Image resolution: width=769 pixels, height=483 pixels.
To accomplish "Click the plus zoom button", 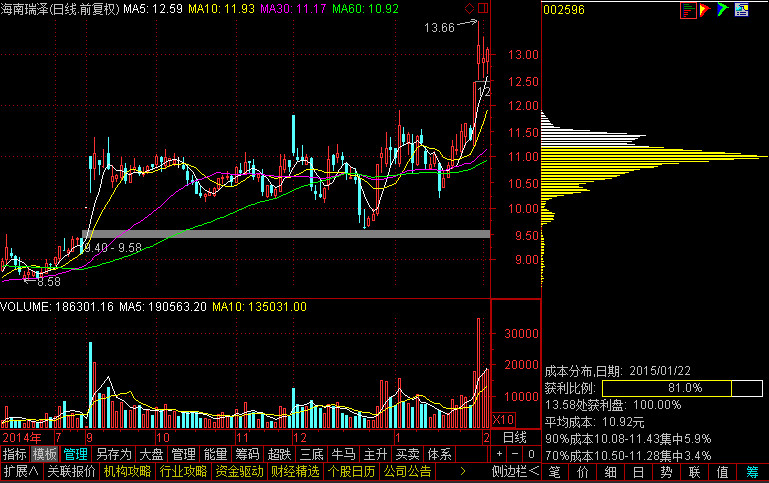I will pos(501,454).
